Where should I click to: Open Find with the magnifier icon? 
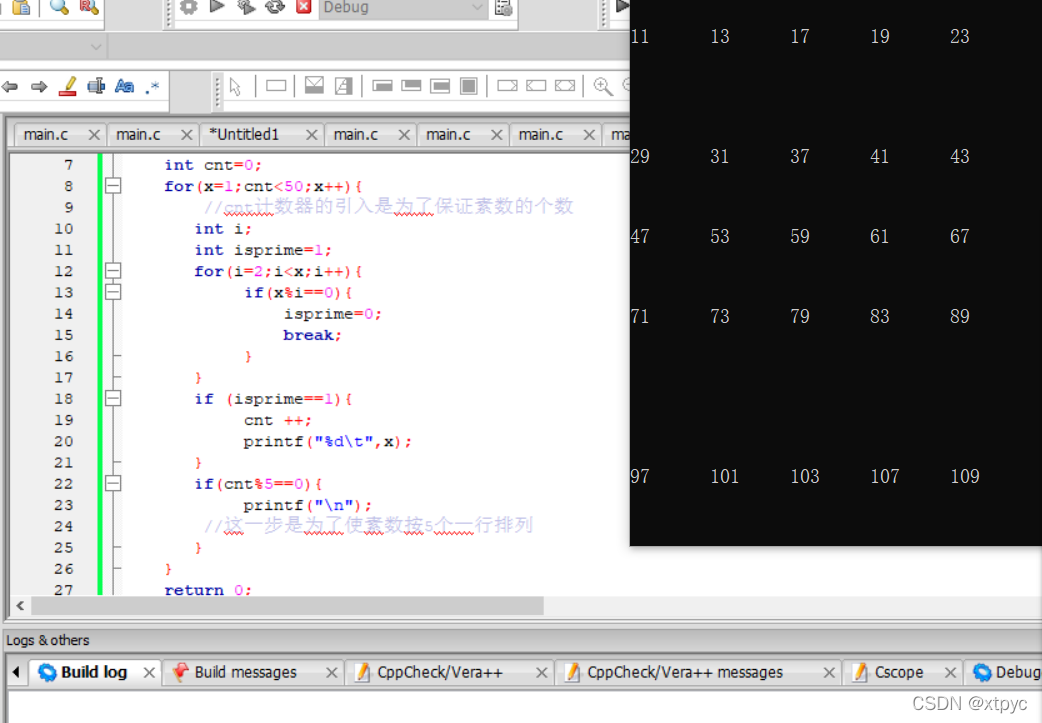pyautogui.click(x=59, y=7)
